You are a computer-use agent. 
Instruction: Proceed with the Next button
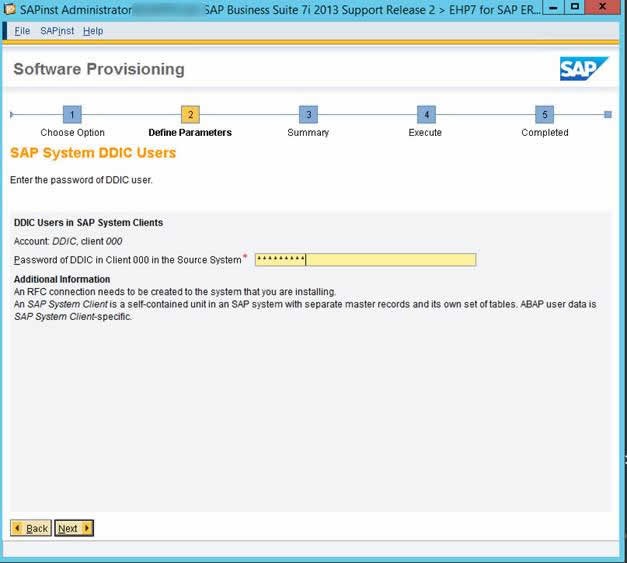click(x=74, y=528)
